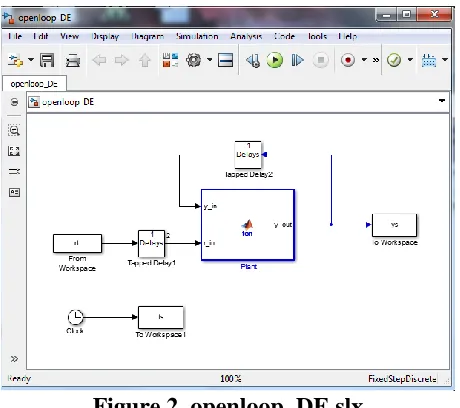Click the New Model toolbar icon
The width and height of the screenshot is (460, 408).
[15, 60]
